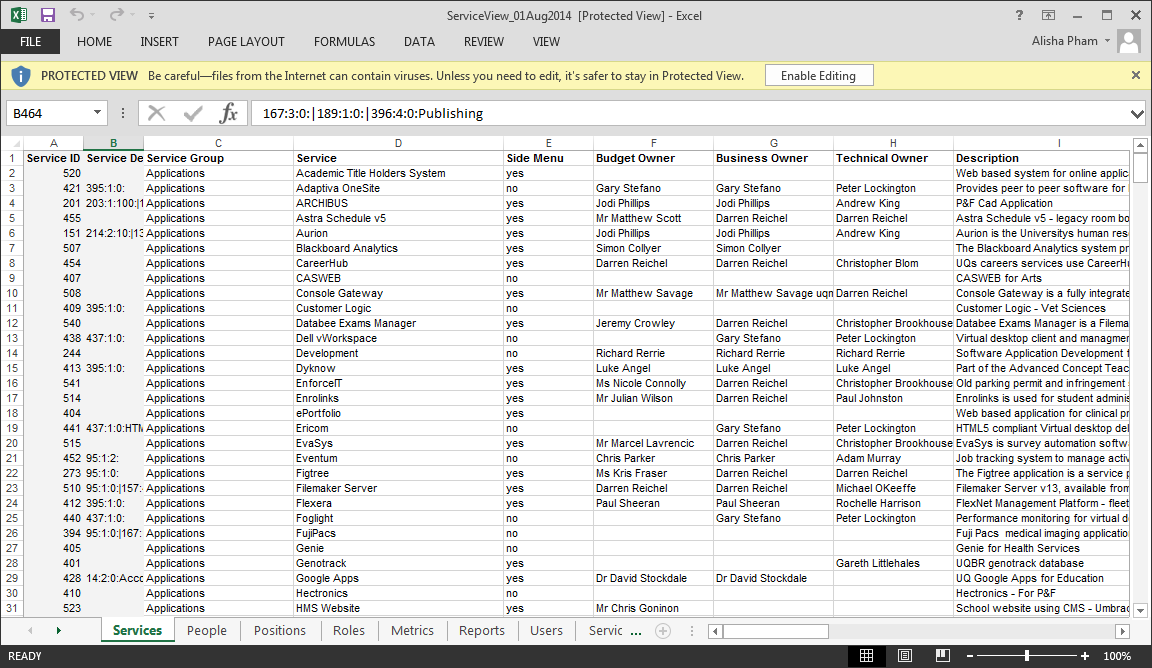Click the Save icon in quick access toolbar
Screen dimensions: 1152x668
tap(48, 15)
